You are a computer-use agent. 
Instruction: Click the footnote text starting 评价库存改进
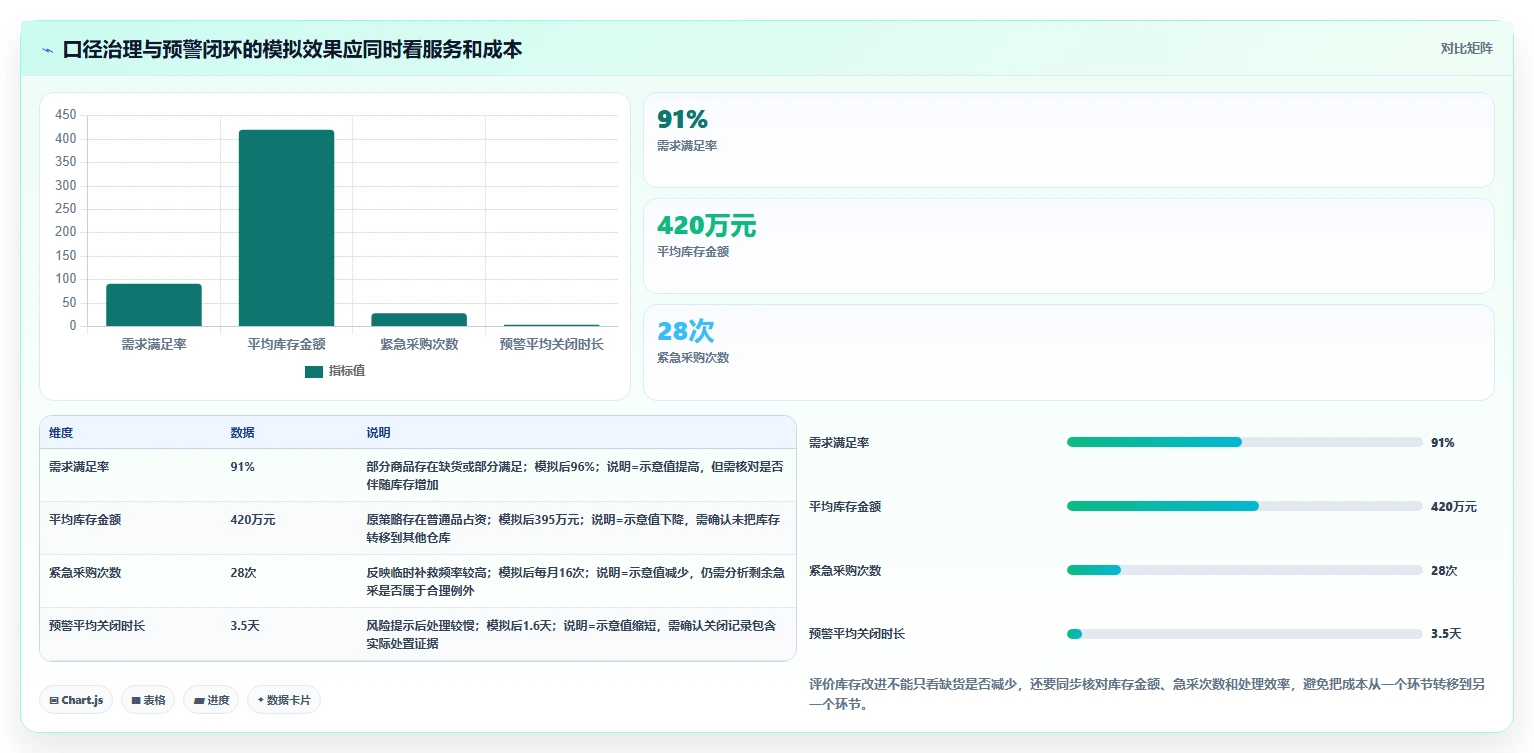click(1147, 694)
